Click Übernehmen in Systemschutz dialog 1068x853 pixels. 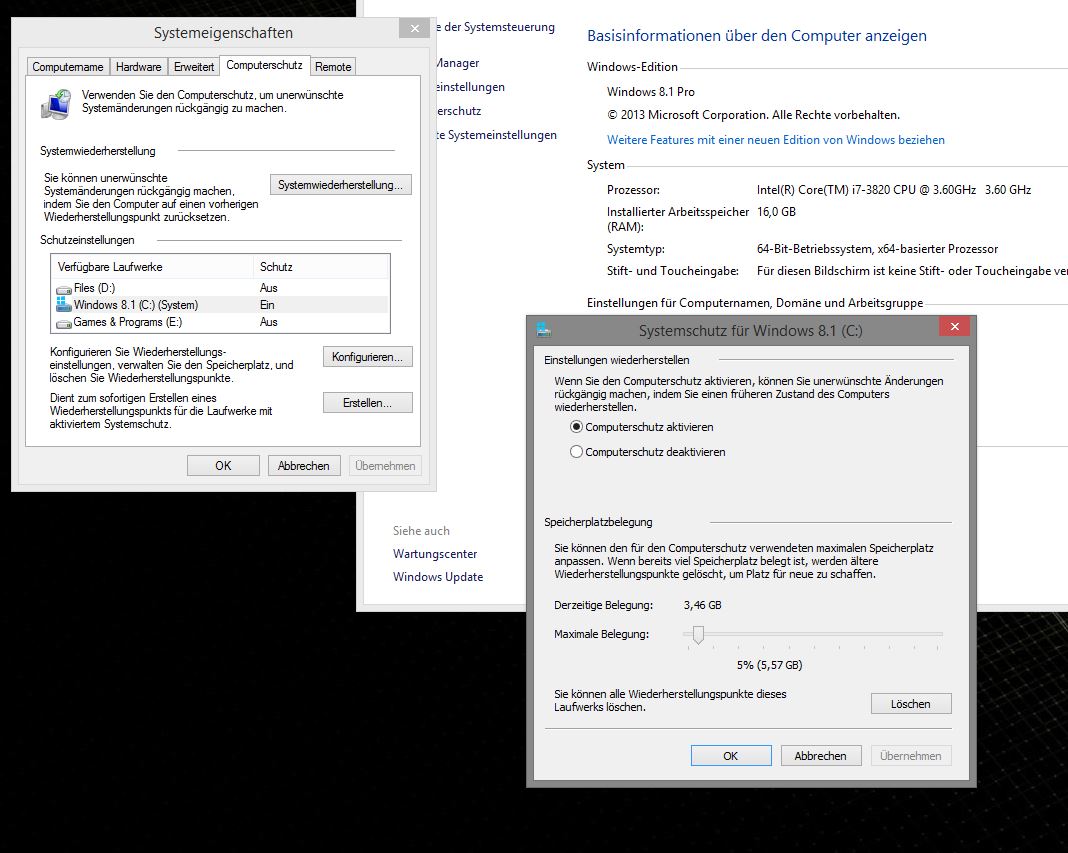click(x=911, y=756)
